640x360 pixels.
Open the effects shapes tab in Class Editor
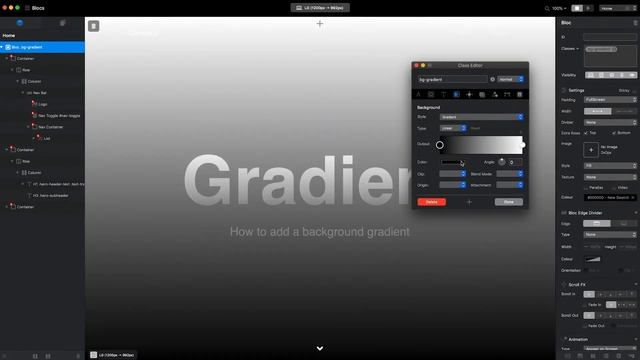coord(495,95)
